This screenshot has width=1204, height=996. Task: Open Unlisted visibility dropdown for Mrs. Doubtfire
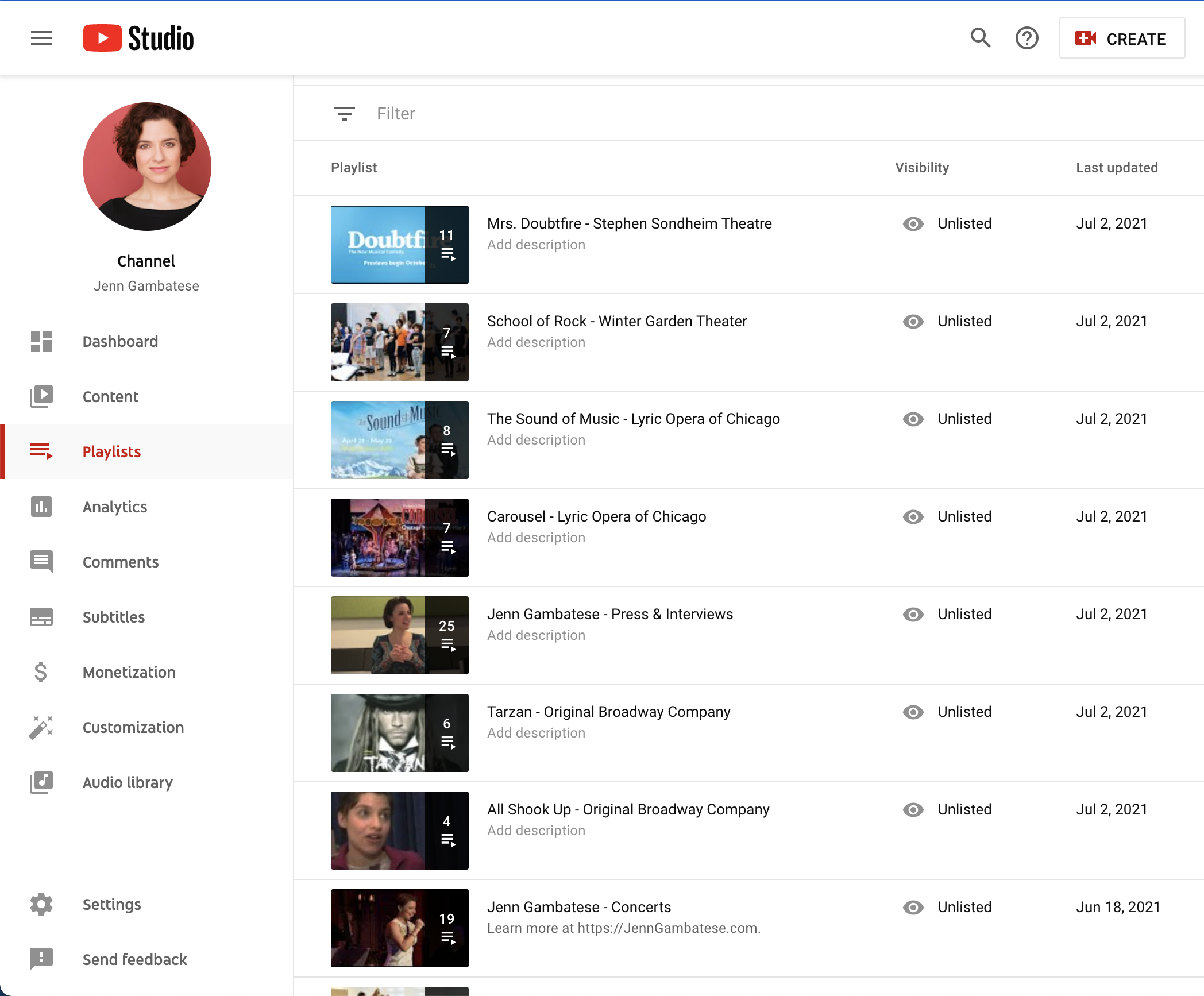964,223
